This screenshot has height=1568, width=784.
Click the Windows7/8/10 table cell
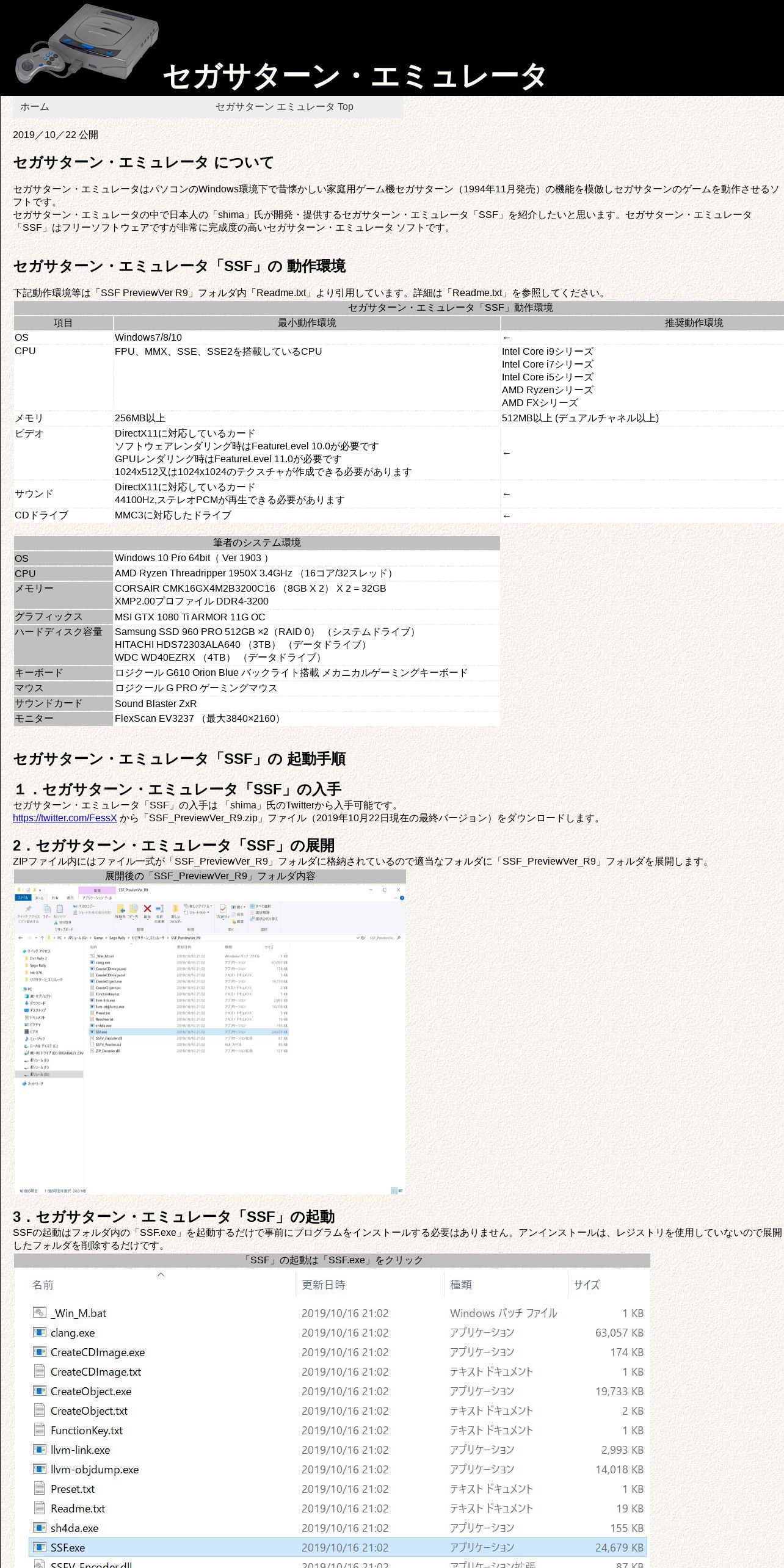coord(307,338)
